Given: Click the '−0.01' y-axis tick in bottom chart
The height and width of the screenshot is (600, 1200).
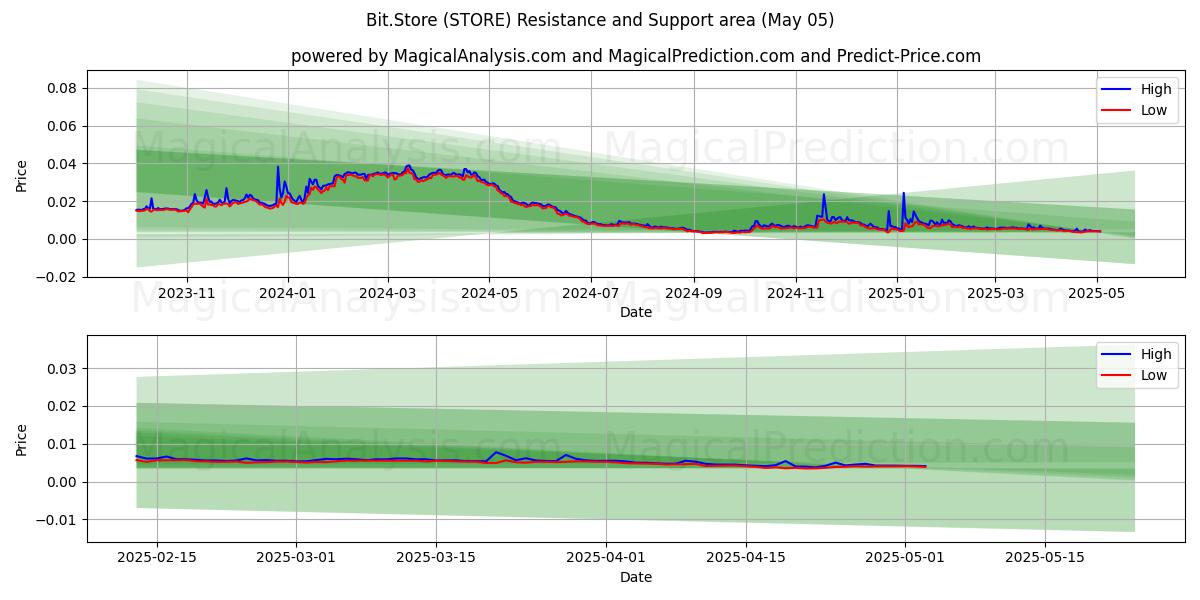Looking at the screenshot, I should click(58, 520).
